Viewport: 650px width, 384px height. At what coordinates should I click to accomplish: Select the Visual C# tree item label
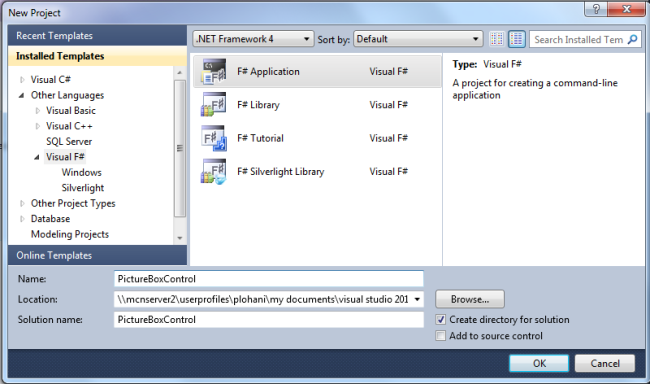pyautogui.click(x=51, y=80)
